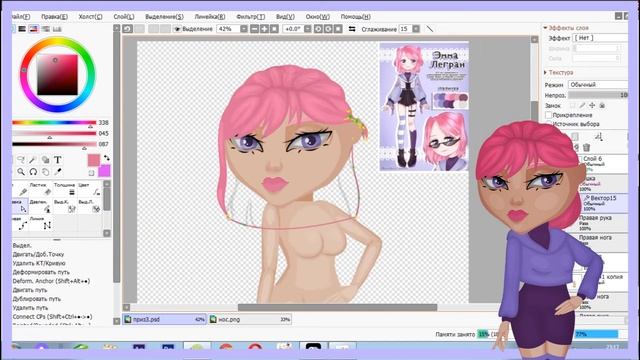
Task: Open the Режим blending mode dropdown
Action: [x=598, y=84]
